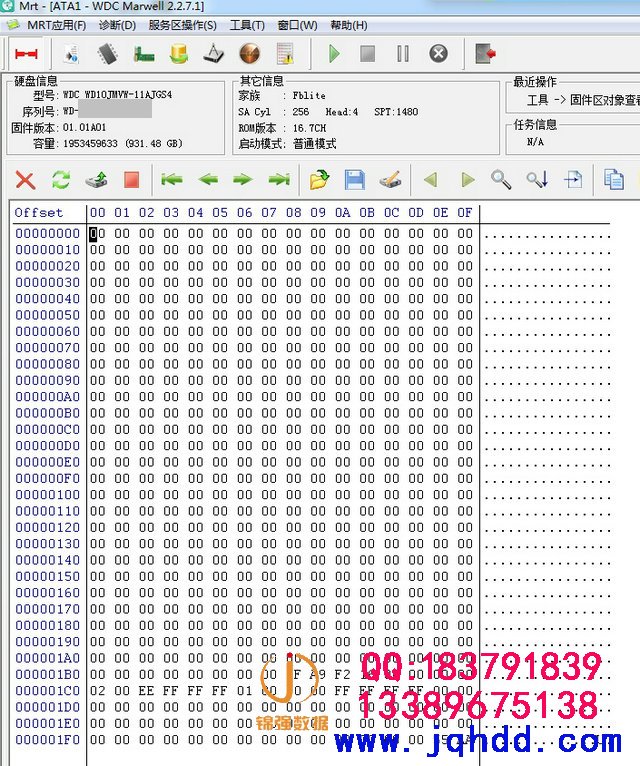This screenshot has width=640, height=766.
Task: Go to next sector green right arrow
Action: pyautogui.click(x=242, y=180)
